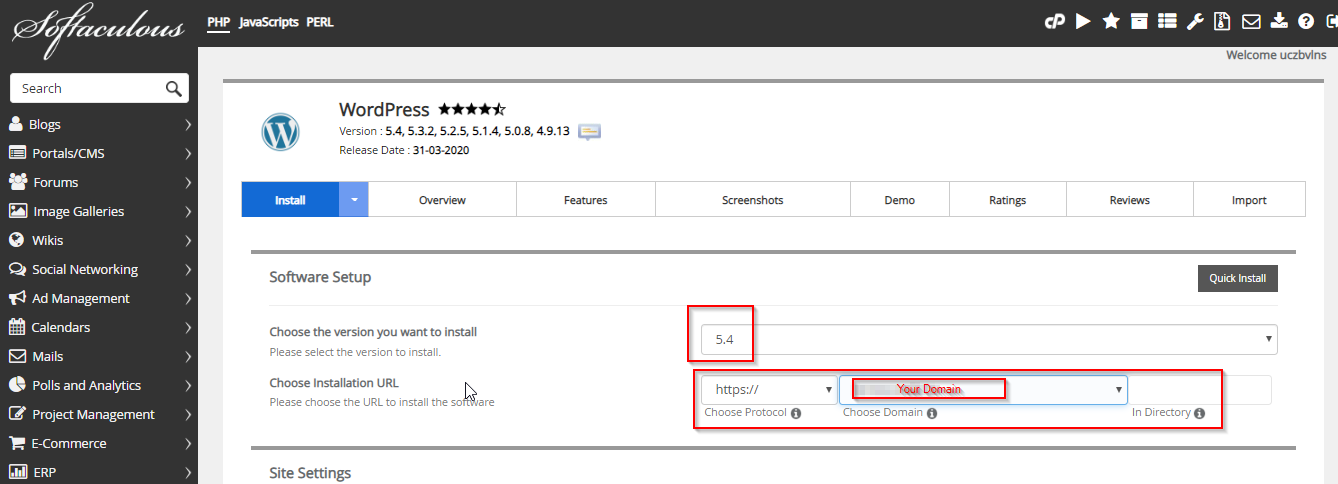Image resolution: width=1338 pixels, height=484 pixels.
Task: Open the archive box installations icon
Action: click(x=1139, y=21)
